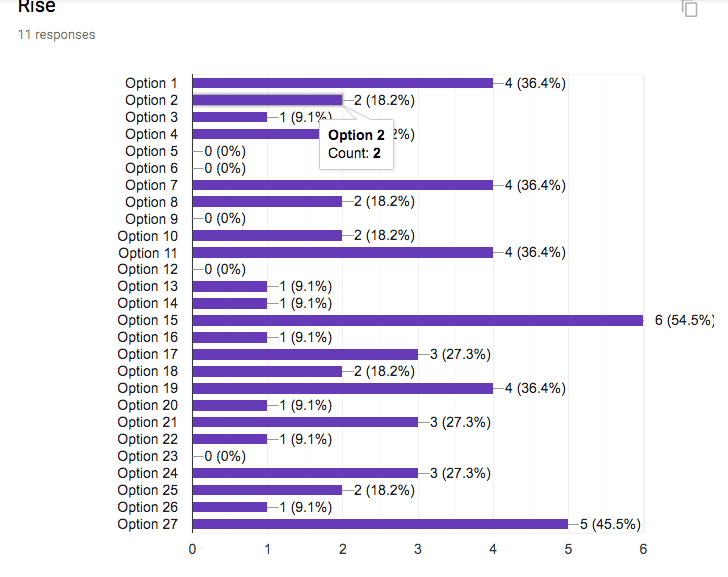The height and width of the screenshot is (577, 728).
Task: Click the Option 3 bar
Action: pyautogui.click(x=230, y=117)
